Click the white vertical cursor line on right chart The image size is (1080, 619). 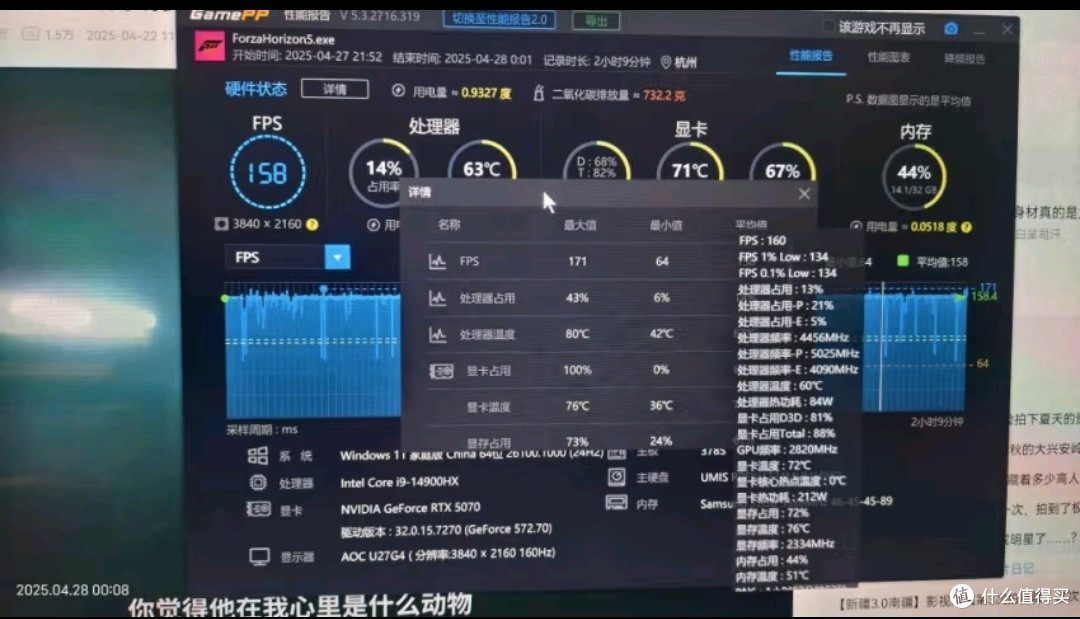click(881, 347)
